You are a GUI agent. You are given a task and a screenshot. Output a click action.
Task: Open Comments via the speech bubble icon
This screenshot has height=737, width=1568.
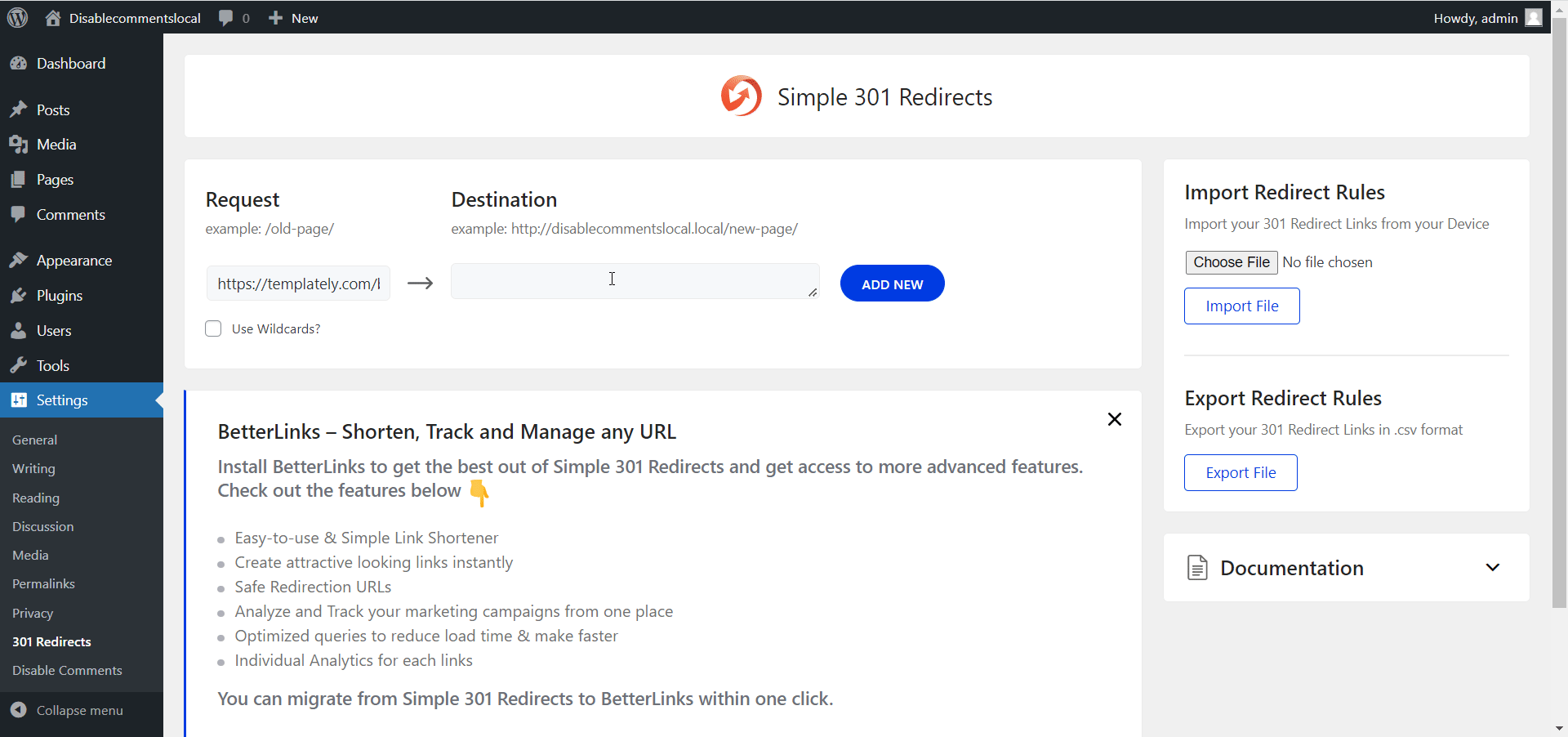point(19,214)
